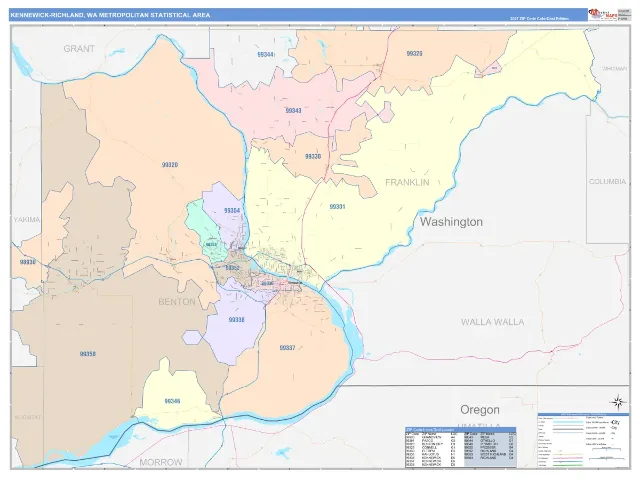Click the Washington state label
The image size is (640, 480).
tap(451, 222)
